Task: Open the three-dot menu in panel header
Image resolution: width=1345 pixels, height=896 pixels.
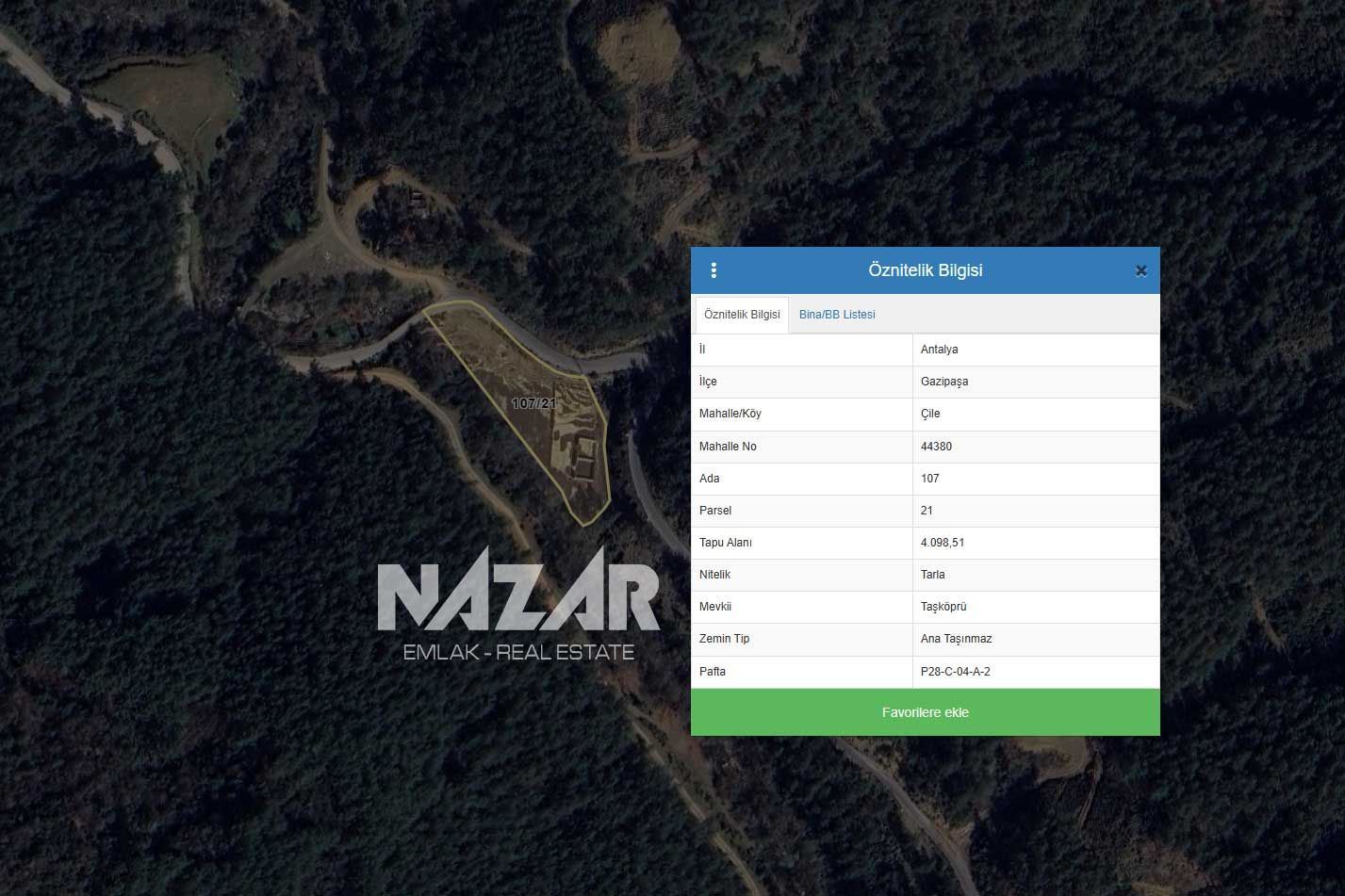Action: 714,270
